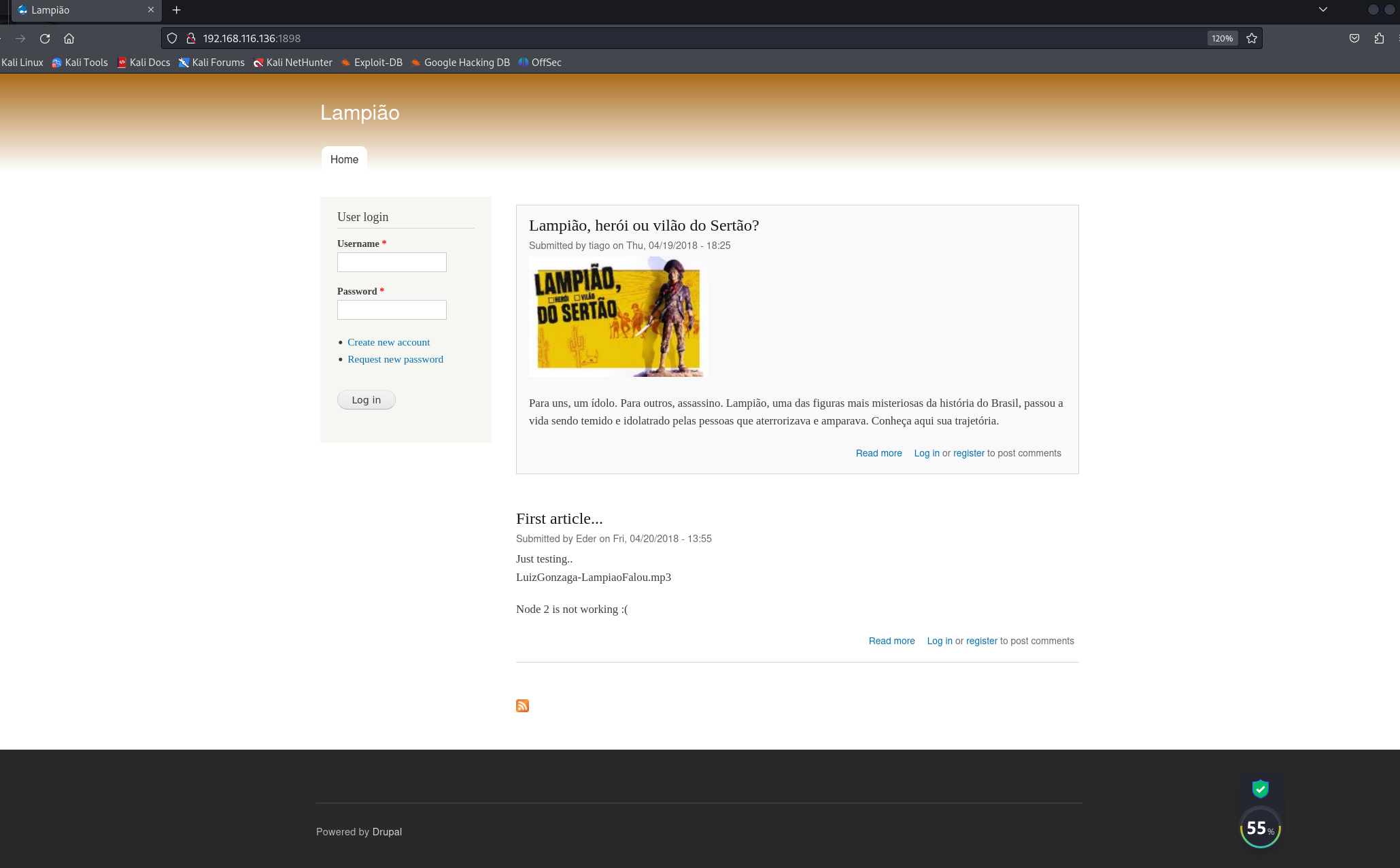
Task: Open Request new password link
Action: point(395,359)
